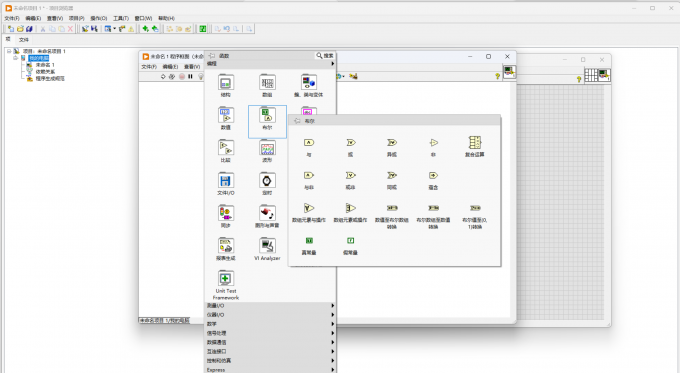The image size is (680, 373).
Task: Open View (查看) menu in Project Explorer
Action: pos(55,18)
